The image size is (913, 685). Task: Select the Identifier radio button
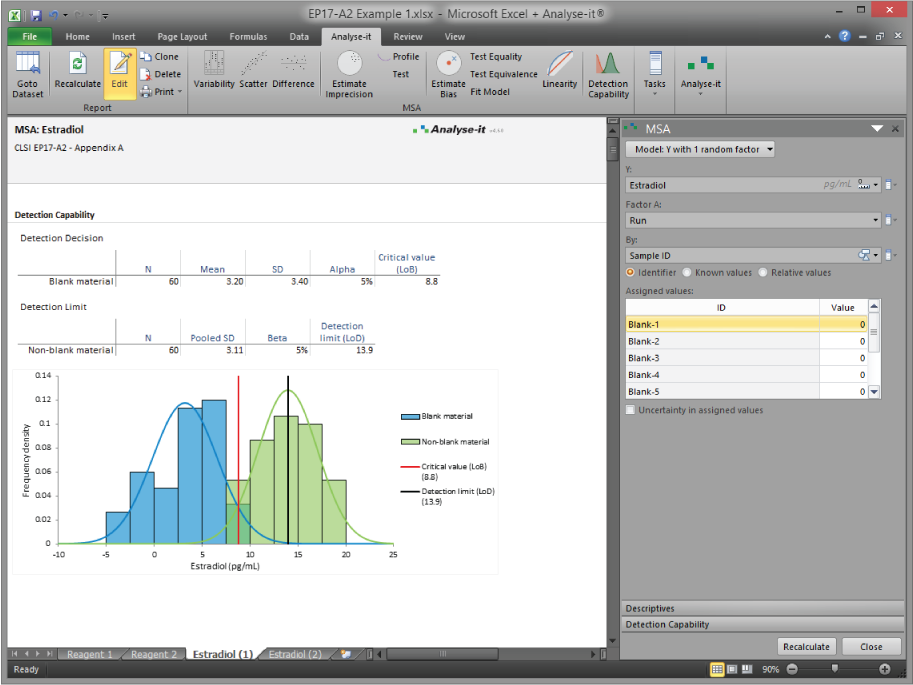631,272
